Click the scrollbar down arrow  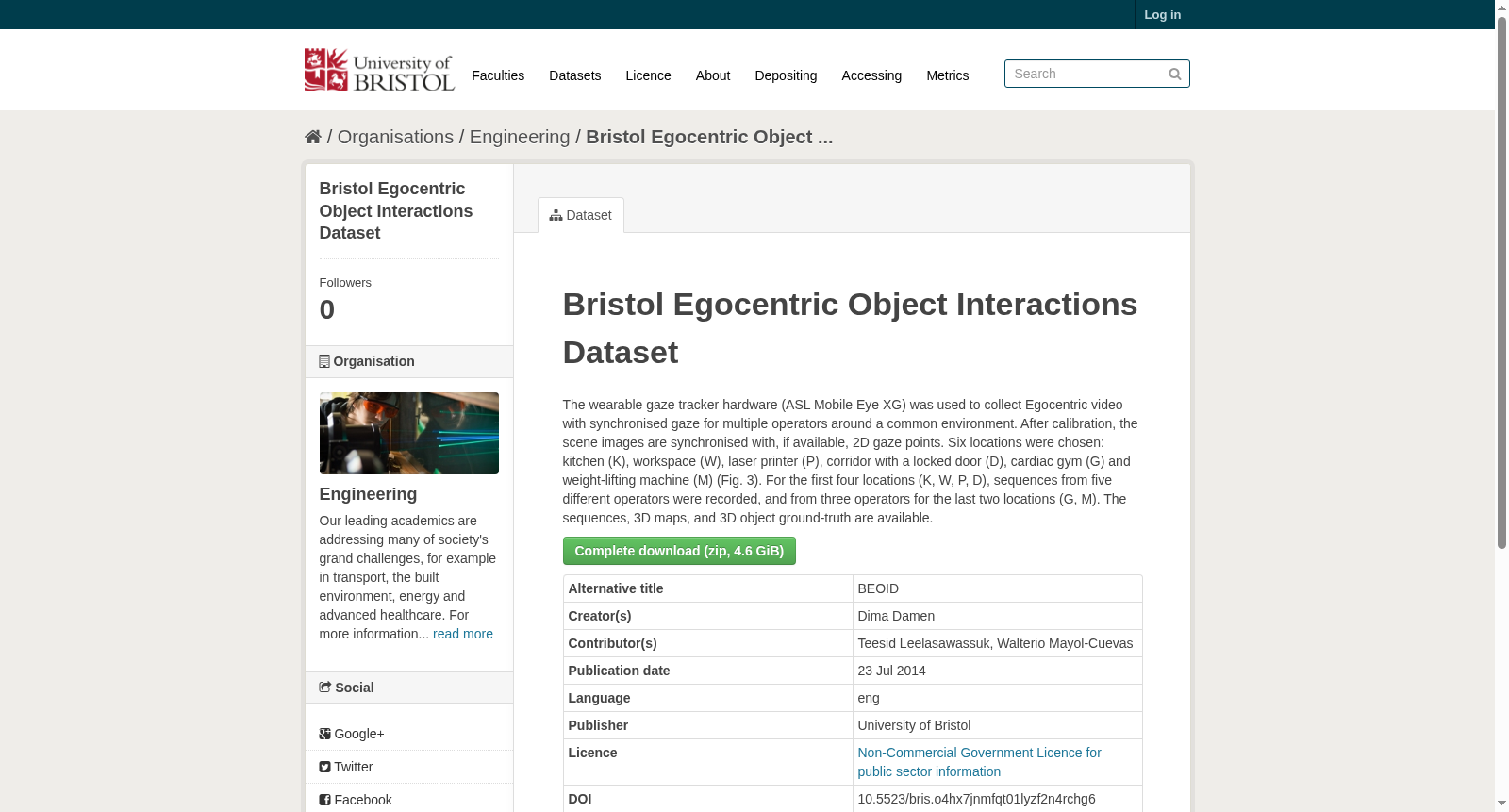tap(1501, 804)
